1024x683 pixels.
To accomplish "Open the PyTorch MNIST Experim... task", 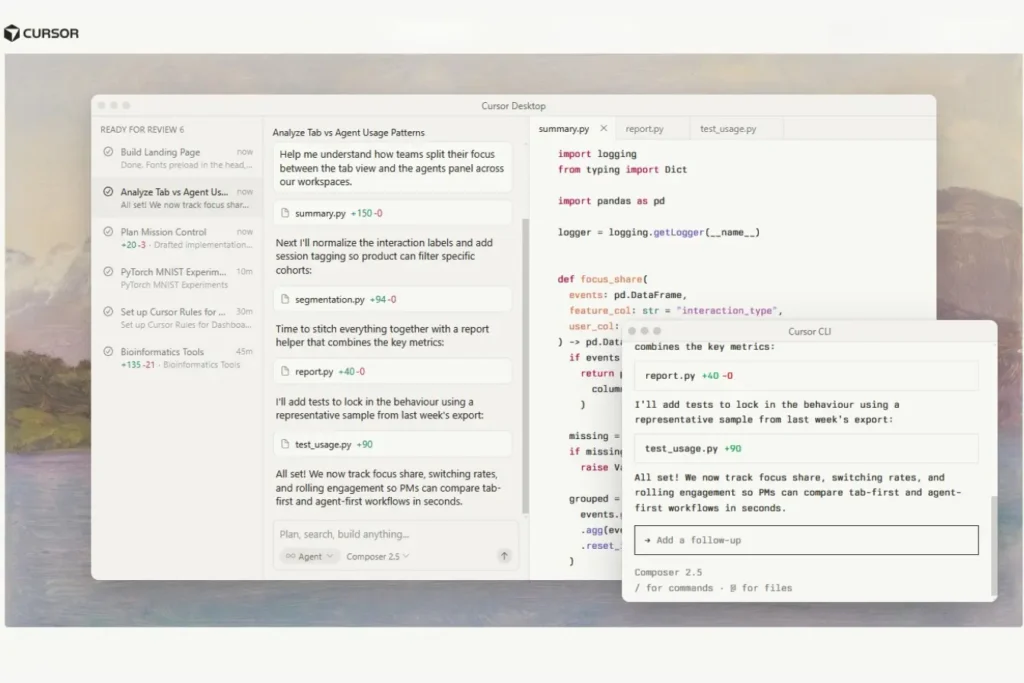I will point(176,278).
